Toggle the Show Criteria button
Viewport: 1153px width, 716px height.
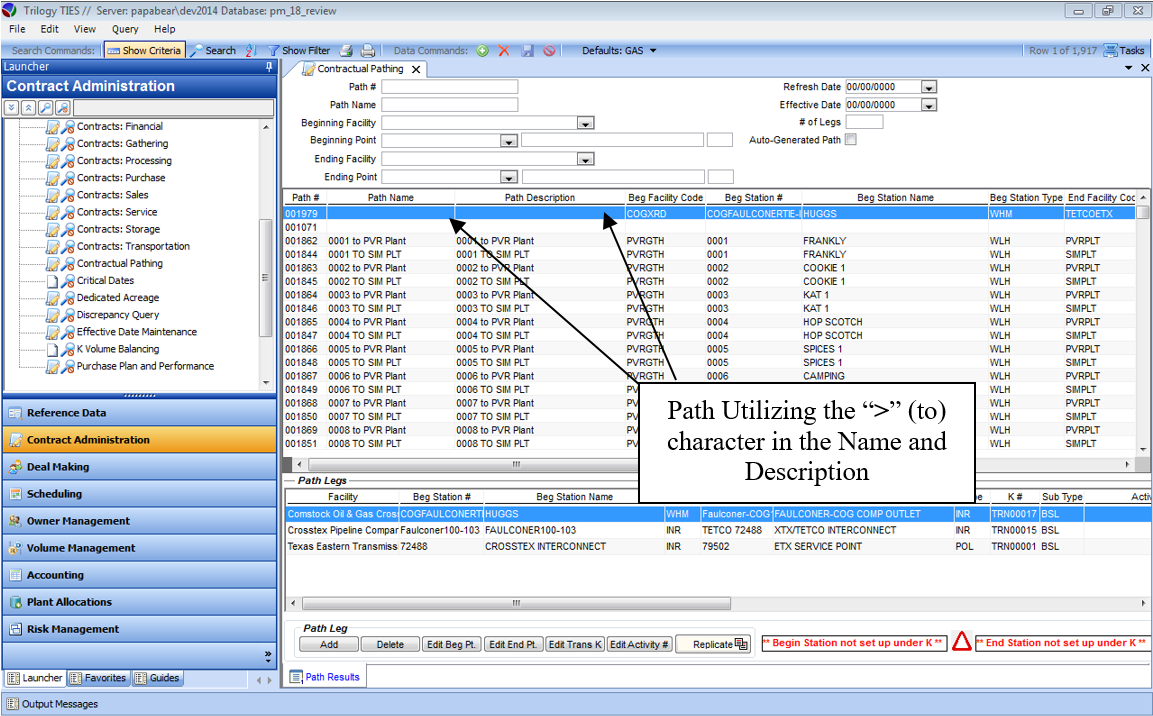coord(144,50)
